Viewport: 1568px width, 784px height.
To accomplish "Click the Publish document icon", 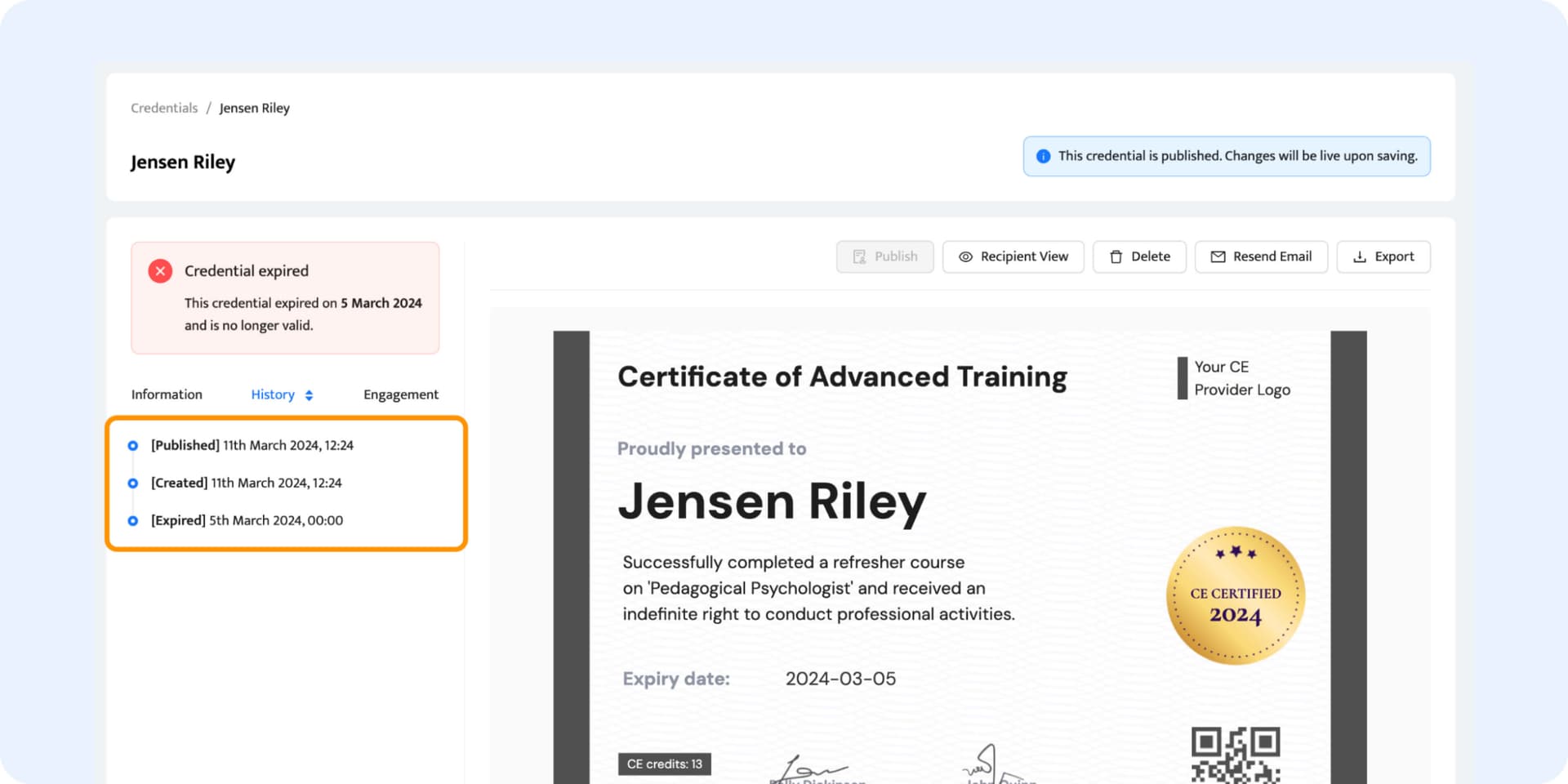I will pyautogui.click(x=859, y=256).
